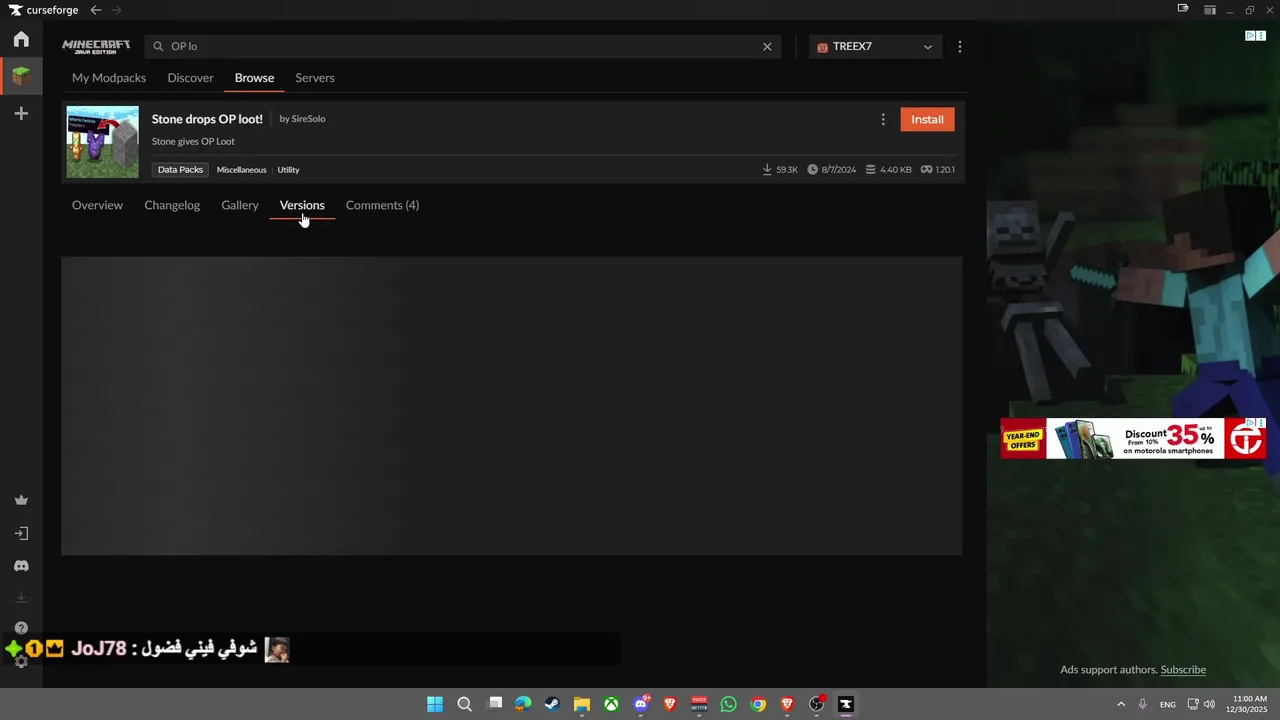1280x720 pixels.
Task: Click the Data Packs category tag
Action: [180, 170]
